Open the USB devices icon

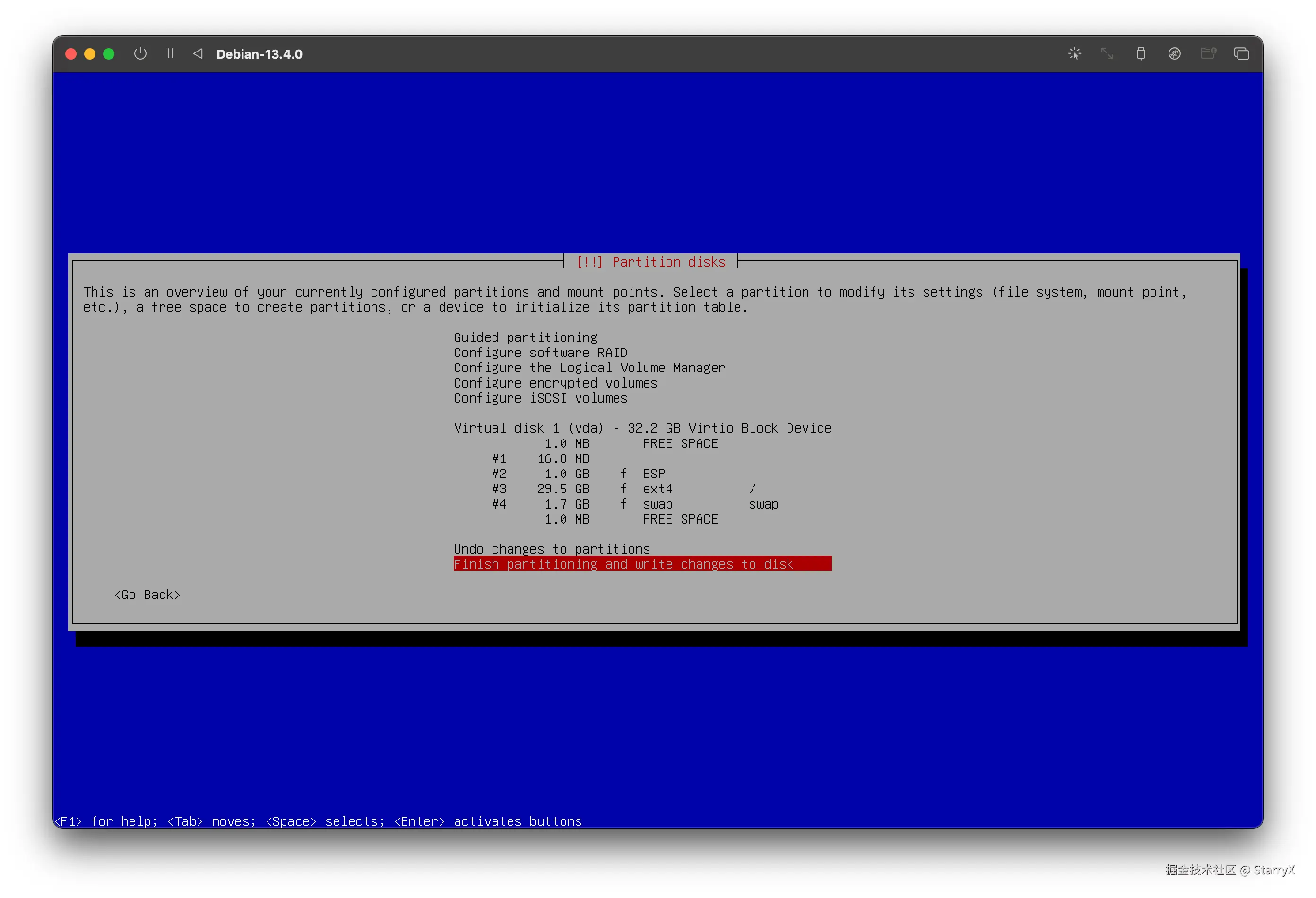tap(1141, 54)
